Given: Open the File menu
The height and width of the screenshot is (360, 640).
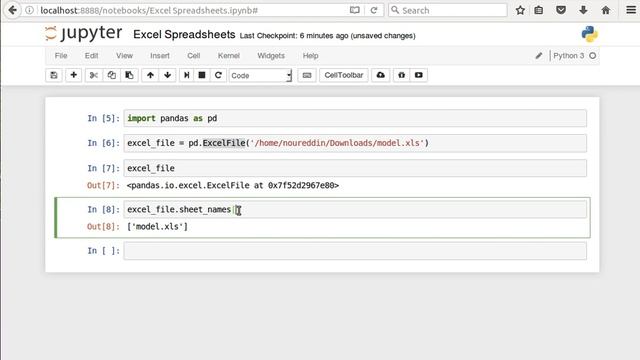Looking at the screenshot, I should pyautogui.click(x=61, y=56).
